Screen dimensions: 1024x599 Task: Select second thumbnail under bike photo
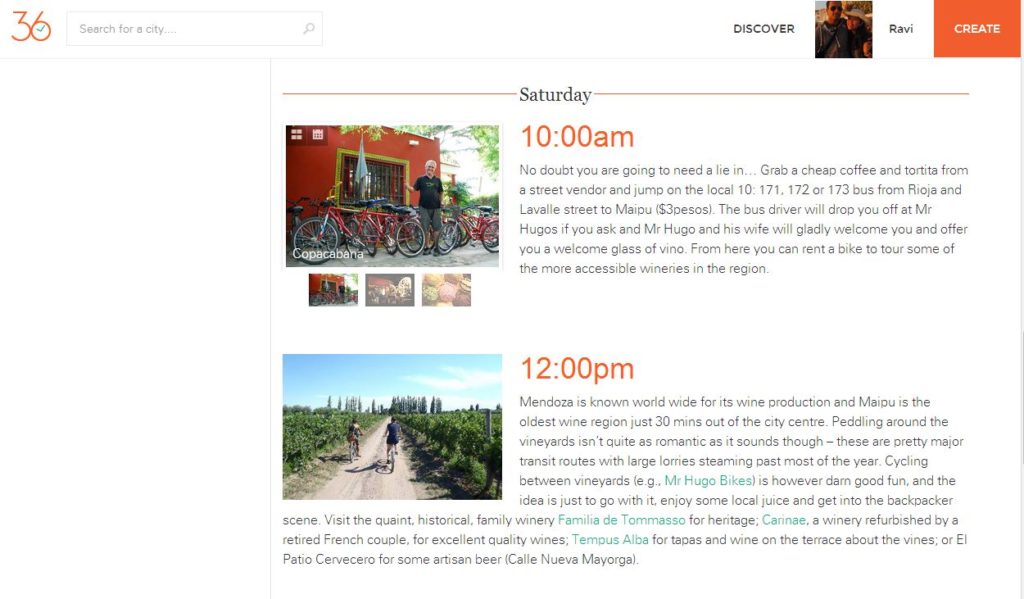[x=390, y=290]
